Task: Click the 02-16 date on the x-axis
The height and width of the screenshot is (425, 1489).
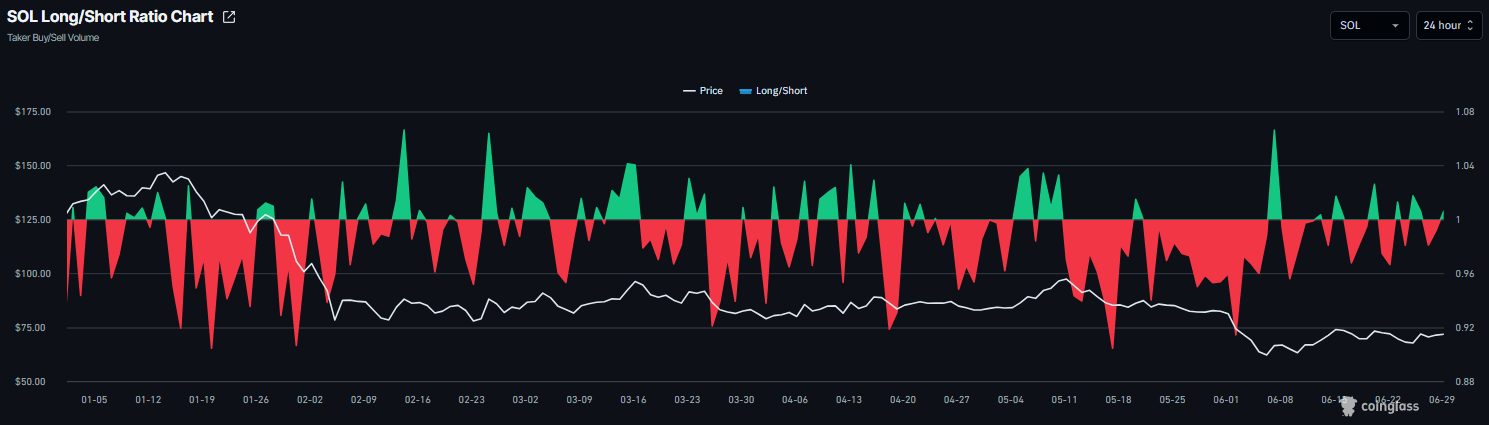Action: (417, 399)
